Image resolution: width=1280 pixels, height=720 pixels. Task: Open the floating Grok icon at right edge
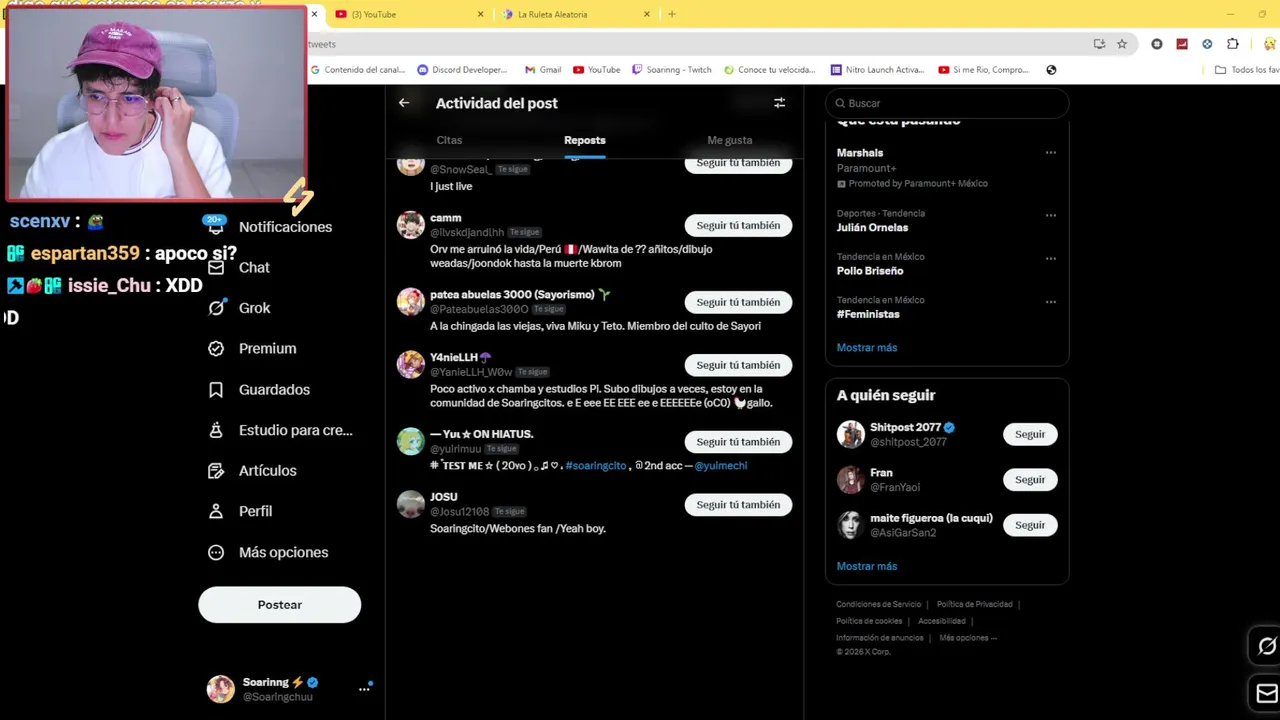(x=1266, y=647)
